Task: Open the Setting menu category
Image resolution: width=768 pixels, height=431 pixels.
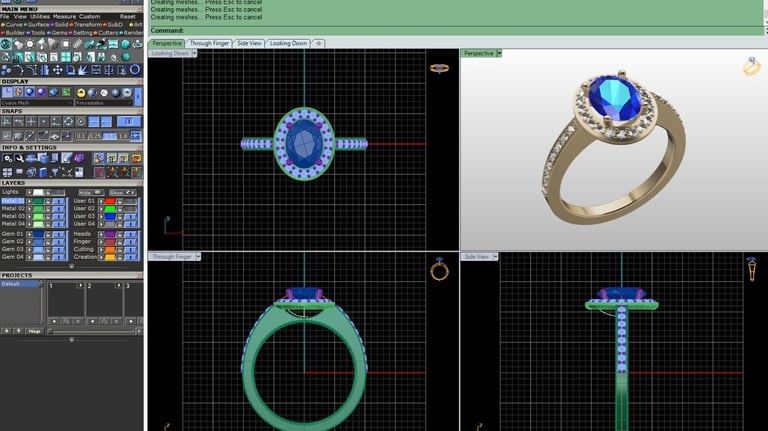Action: point(83,33)
